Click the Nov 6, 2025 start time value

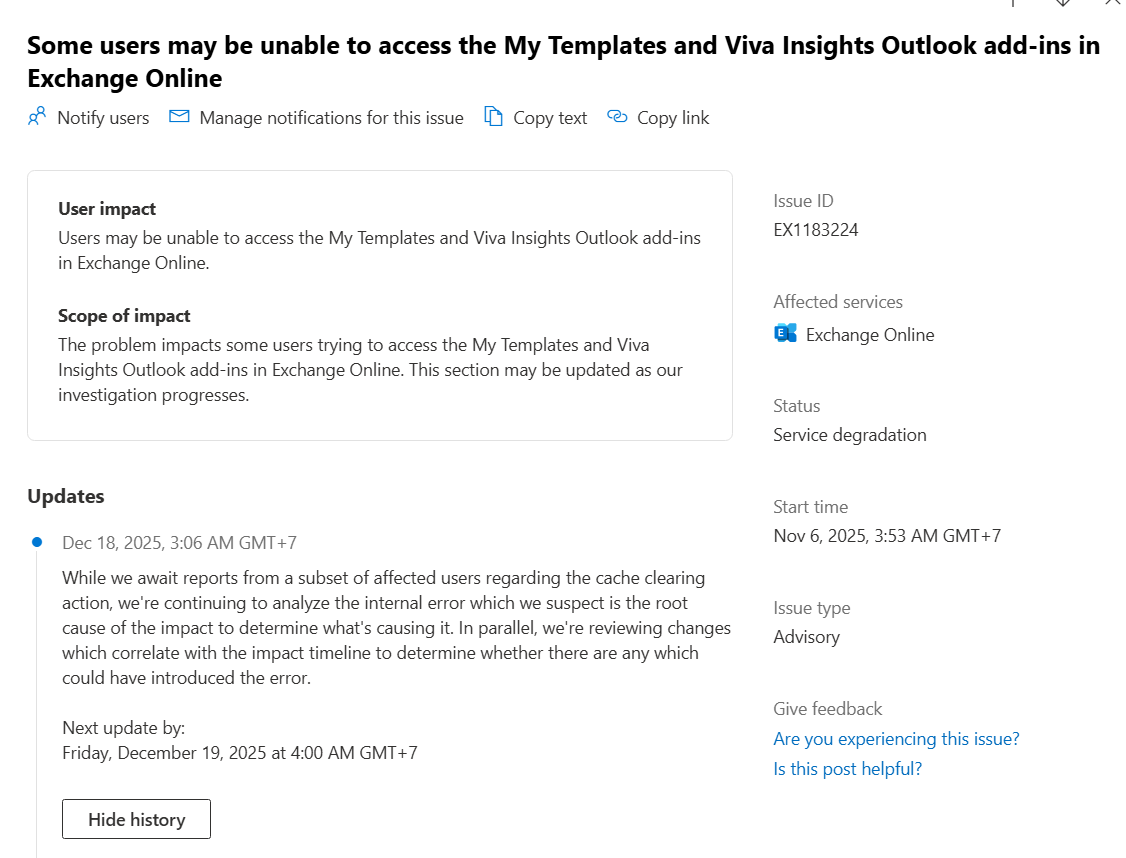point(887,536)
